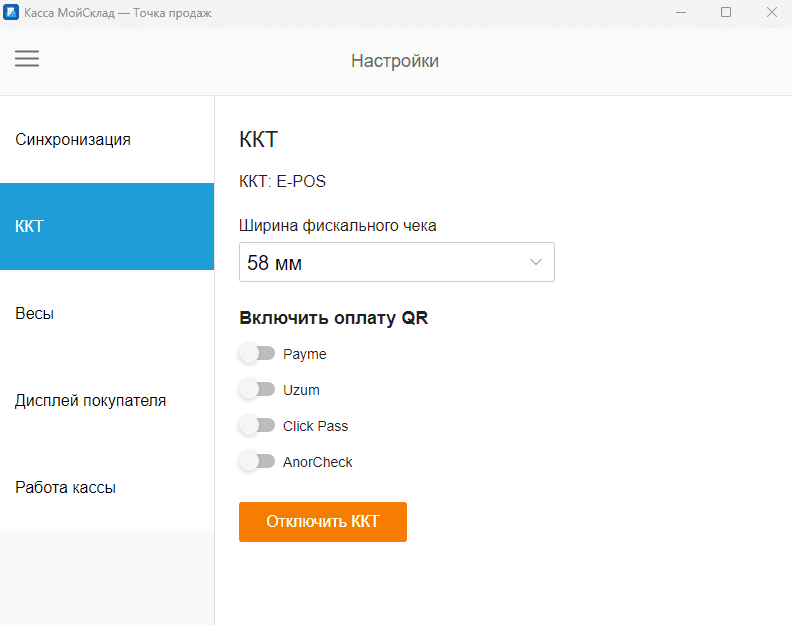Click the Настройки header title

pos(395,61)
